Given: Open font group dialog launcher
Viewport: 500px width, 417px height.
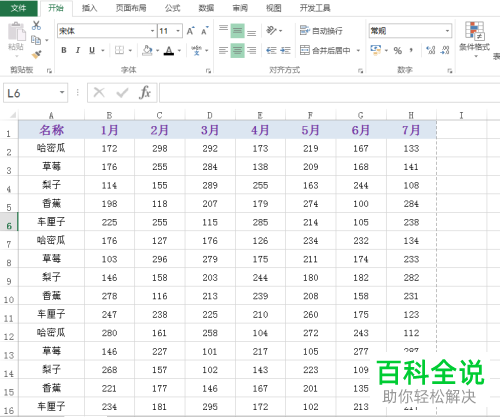Looking at the screenshot, I should tap(208, 71).
